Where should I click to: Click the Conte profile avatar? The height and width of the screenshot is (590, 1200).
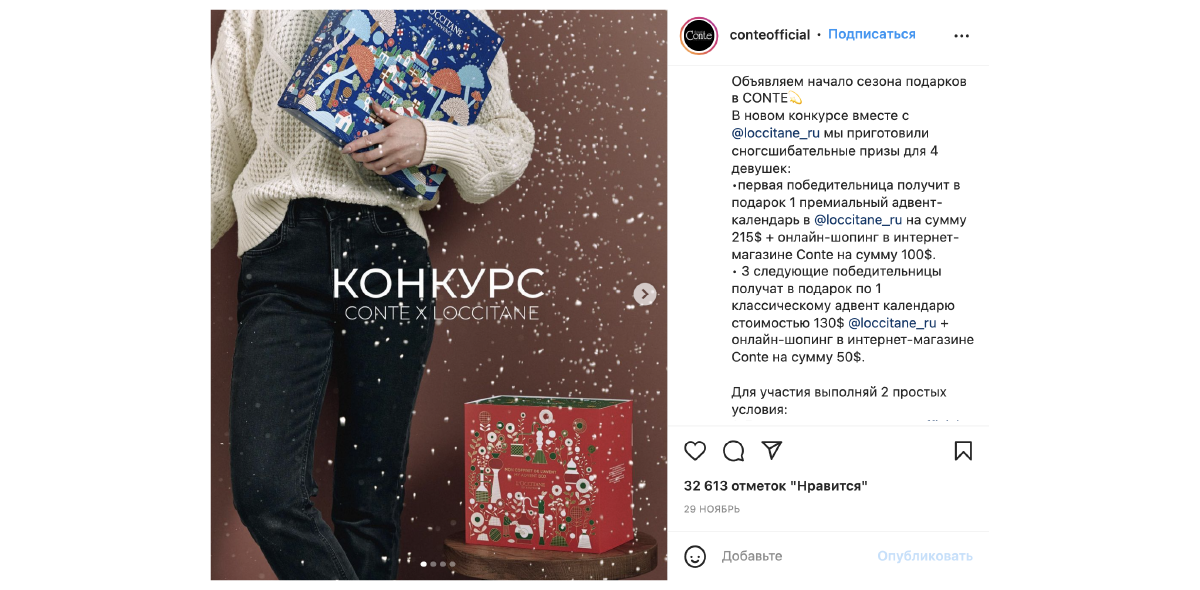tap(699, 36)
